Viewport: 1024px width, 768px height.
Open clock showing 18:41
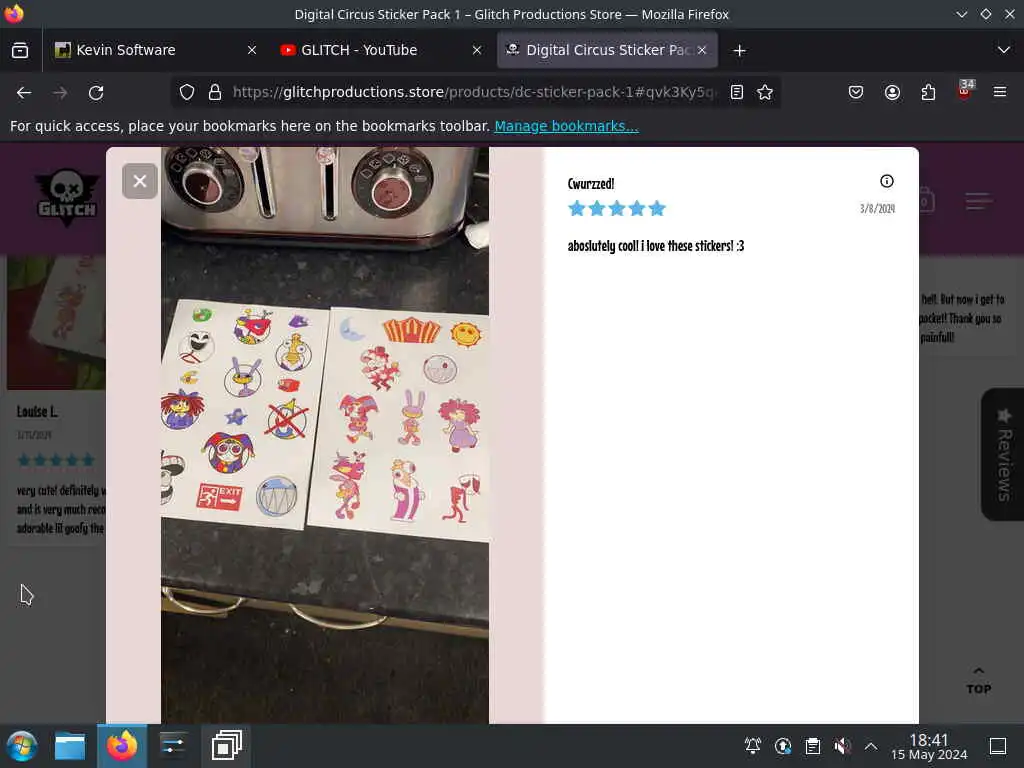(929, 746)
